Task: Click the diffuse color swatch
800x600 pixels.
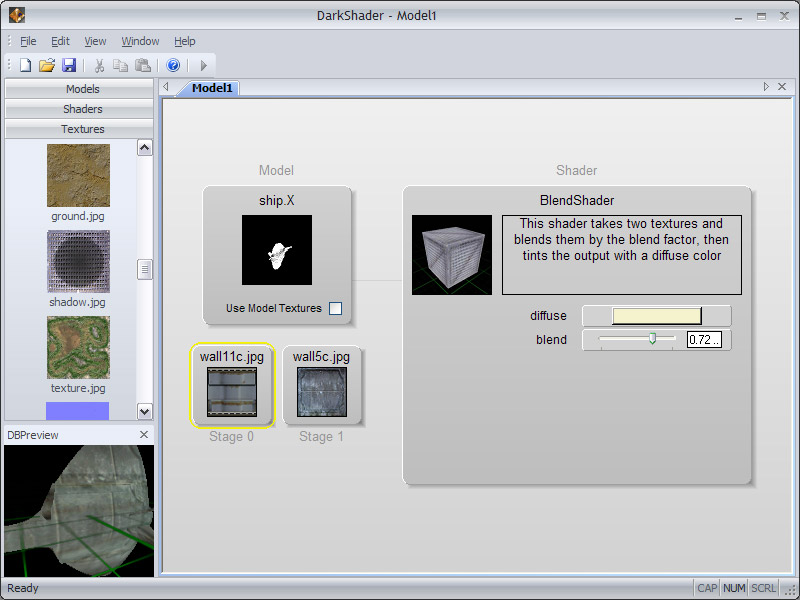Action: (656, 316)
